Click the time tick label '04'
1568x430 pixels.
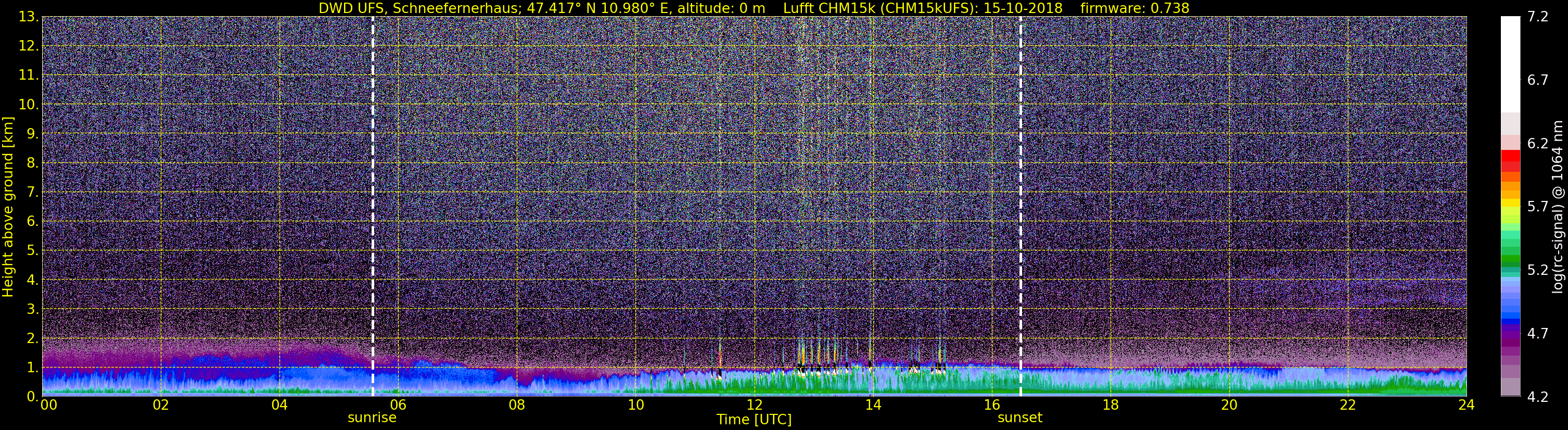click(279, 405)
